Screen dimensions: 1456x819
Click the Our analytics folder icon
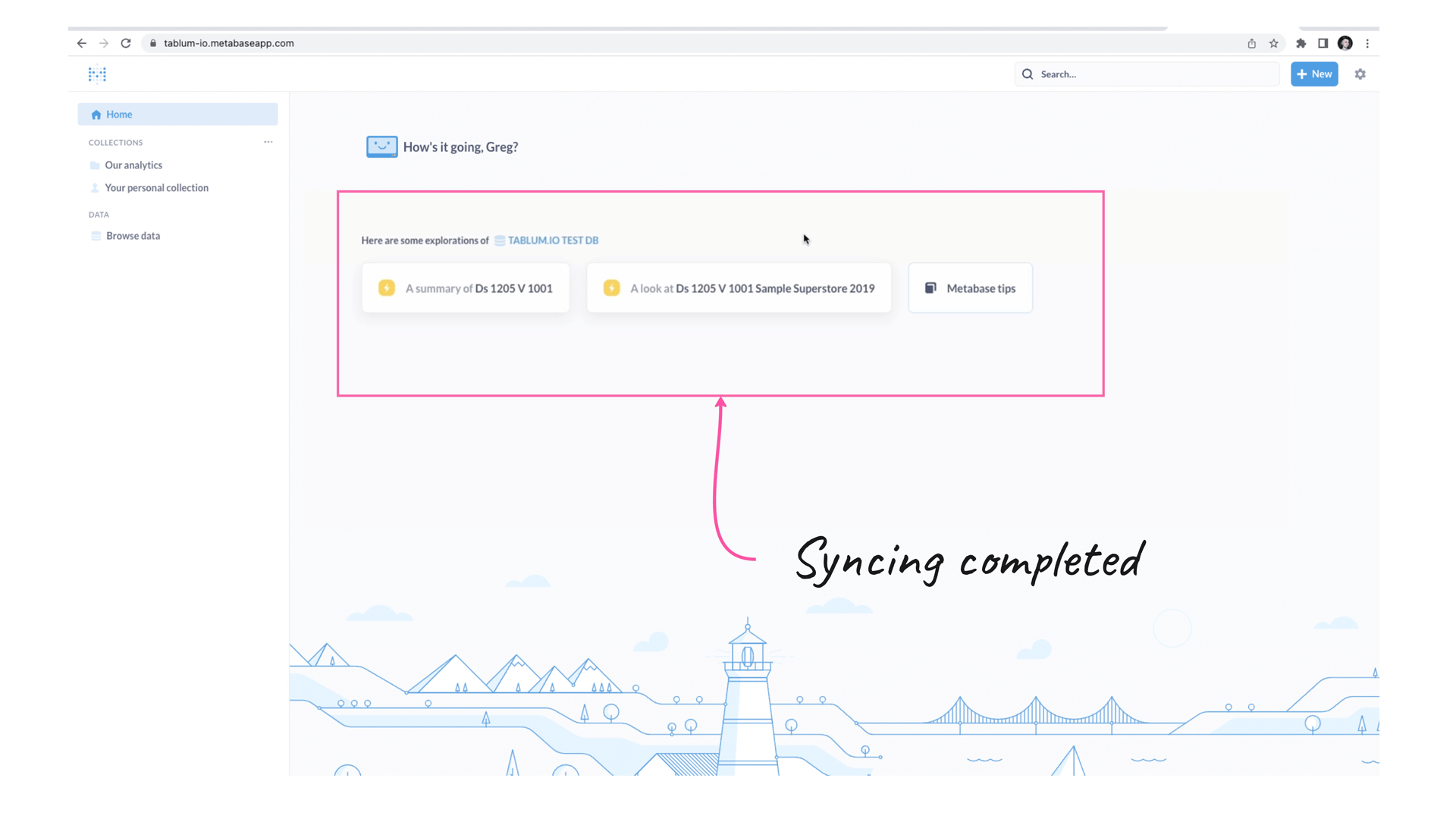point(95,165)
